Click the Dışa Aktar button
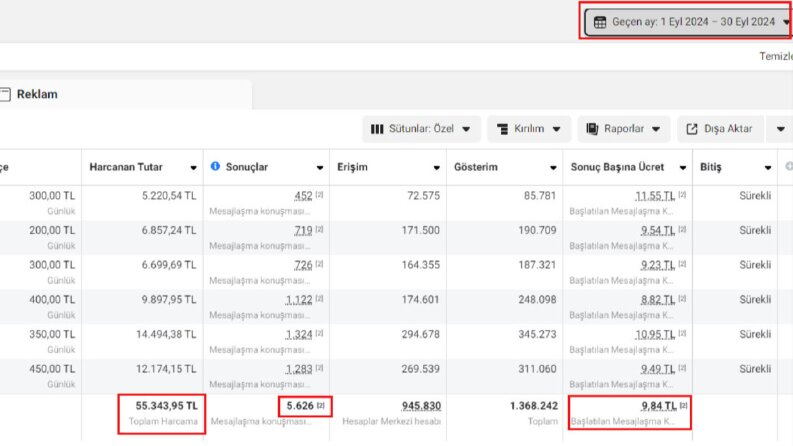Screen dimensions: 793x446 (x=720, y=129)
